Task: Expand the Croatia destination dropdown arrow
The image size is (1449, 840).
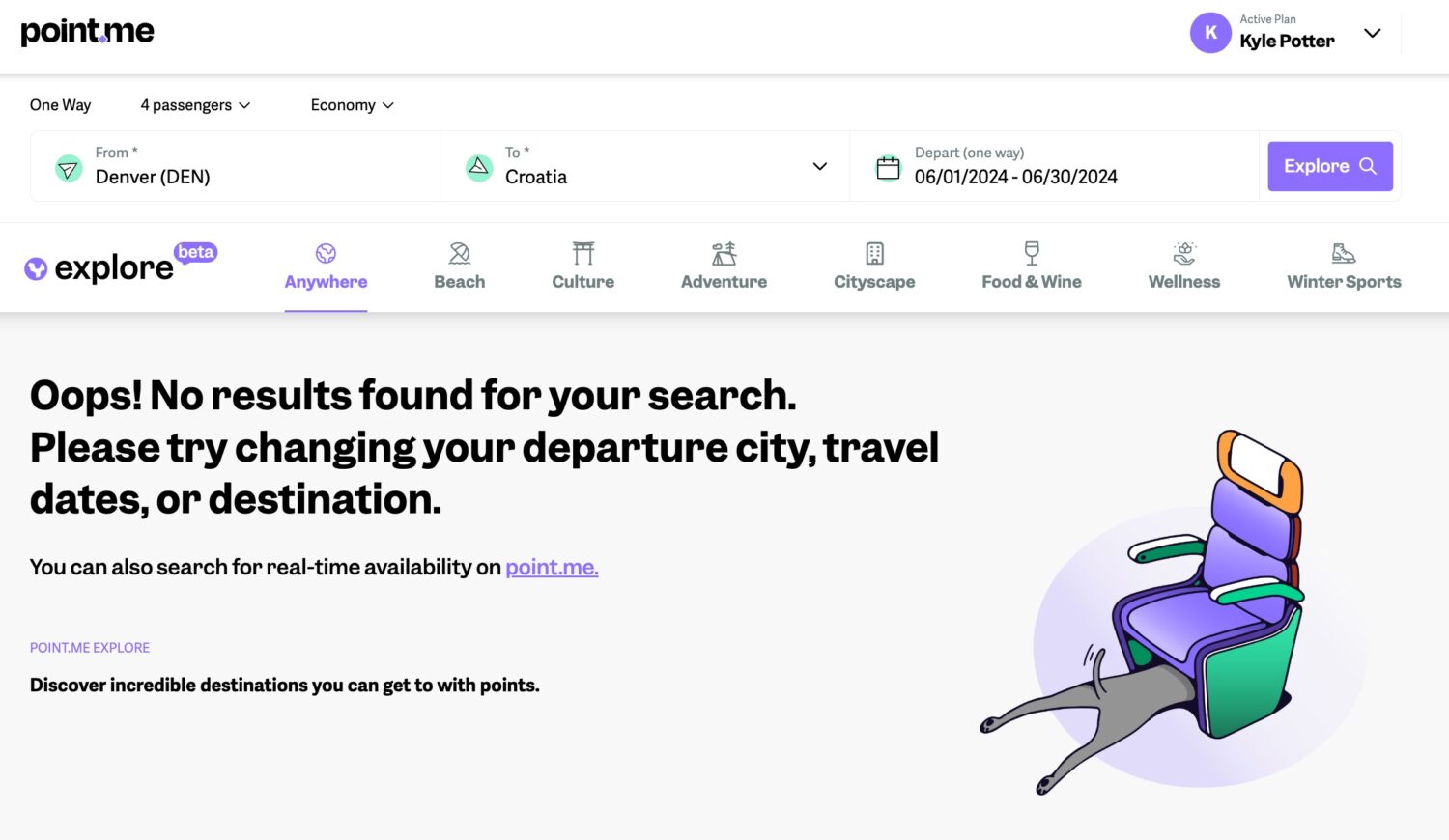Action: [819, 166]
